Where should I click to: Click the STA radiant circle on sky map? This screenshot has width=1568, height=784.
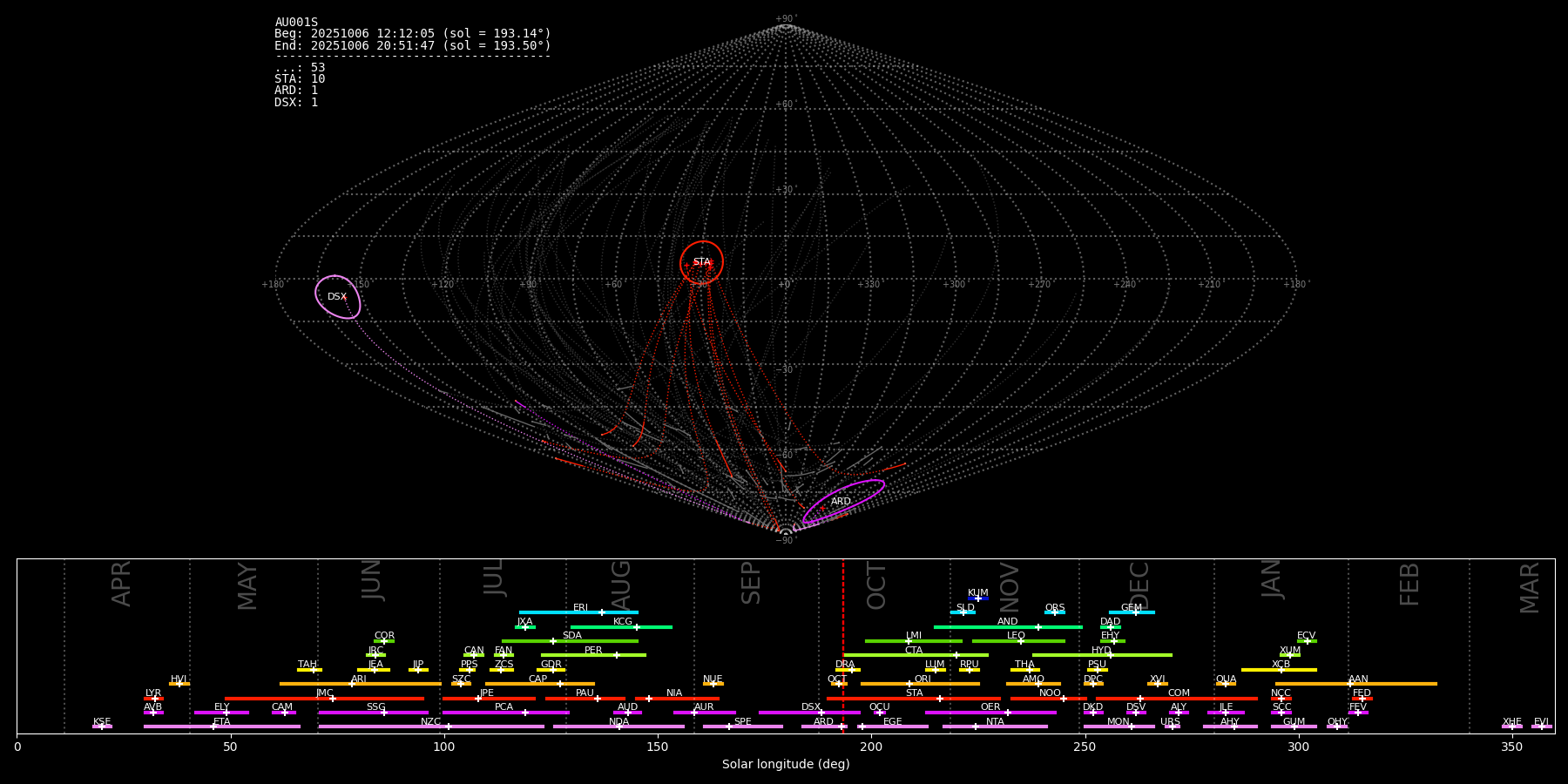tap(701, 261)
